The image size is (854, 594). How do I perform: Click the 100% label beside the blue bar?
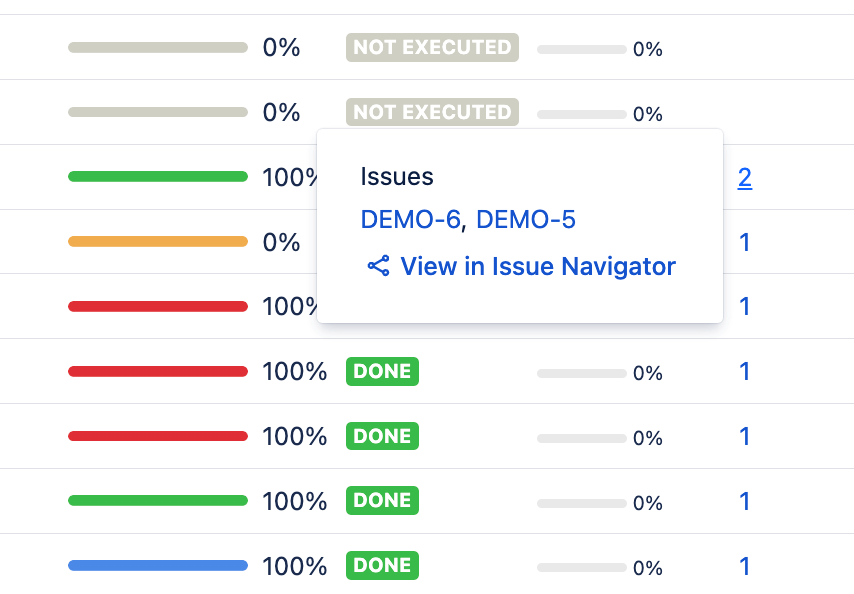pos(295,566)
